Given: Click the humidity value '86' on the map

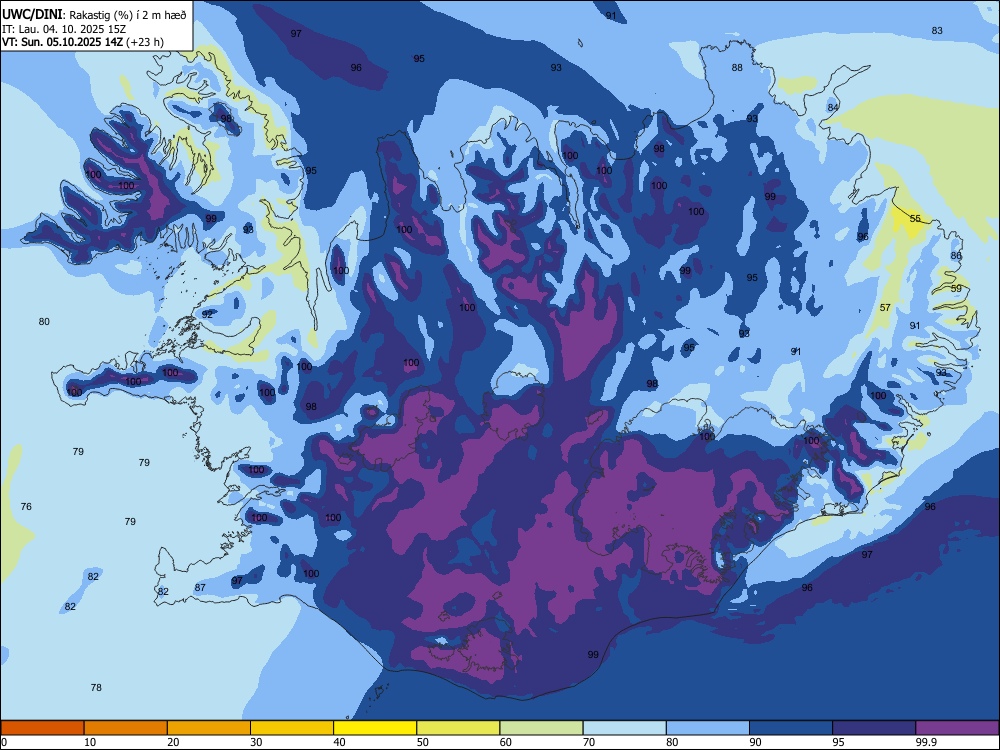Looking at the screenshot, I should [956, 256].
